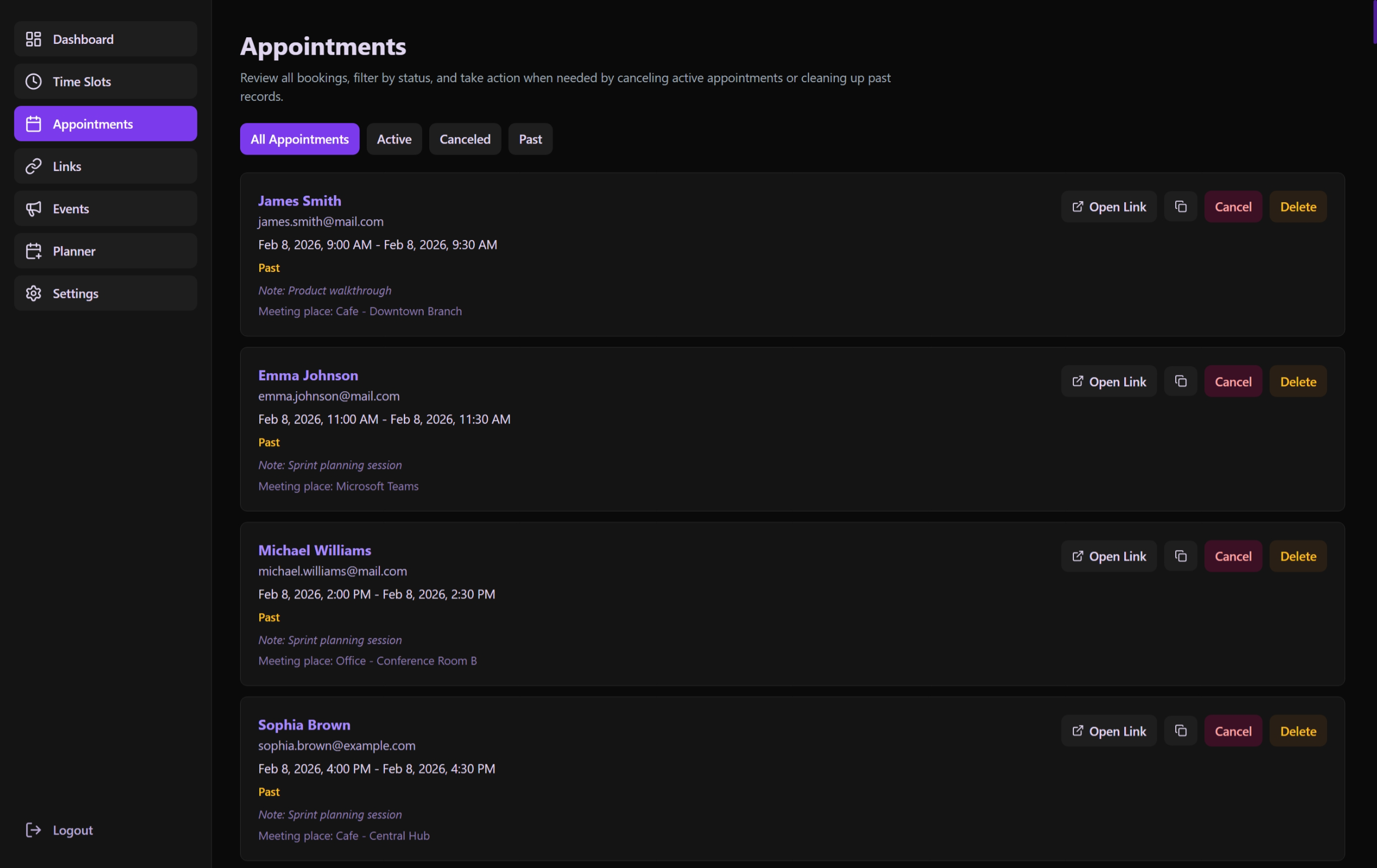The height and width of the screenshot is (868, 1377).
Task: Switch to the Past filter tab
Action: (x=530, y=139)
